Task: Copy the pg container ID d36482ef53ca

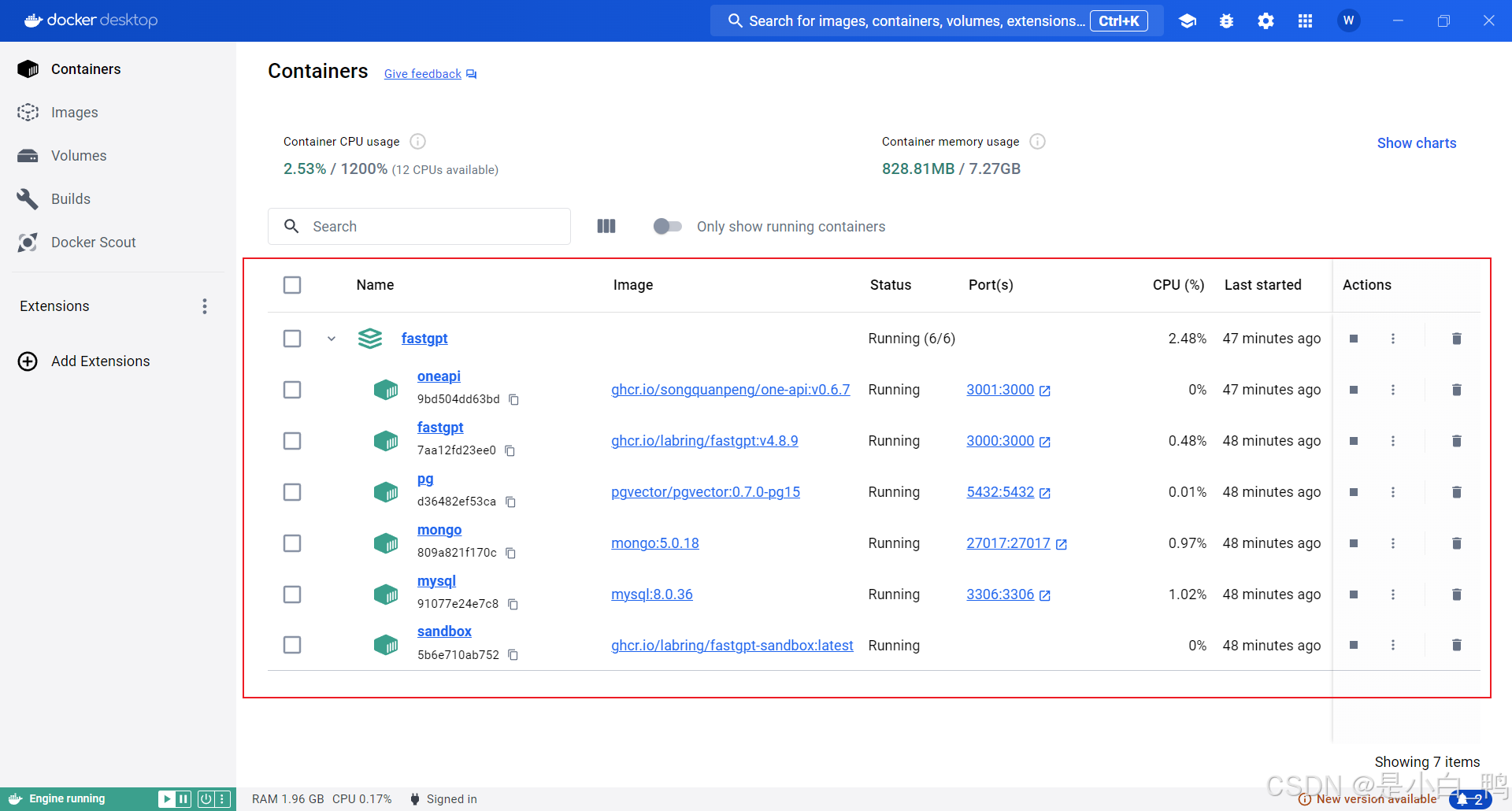Action: pos(510,502)
